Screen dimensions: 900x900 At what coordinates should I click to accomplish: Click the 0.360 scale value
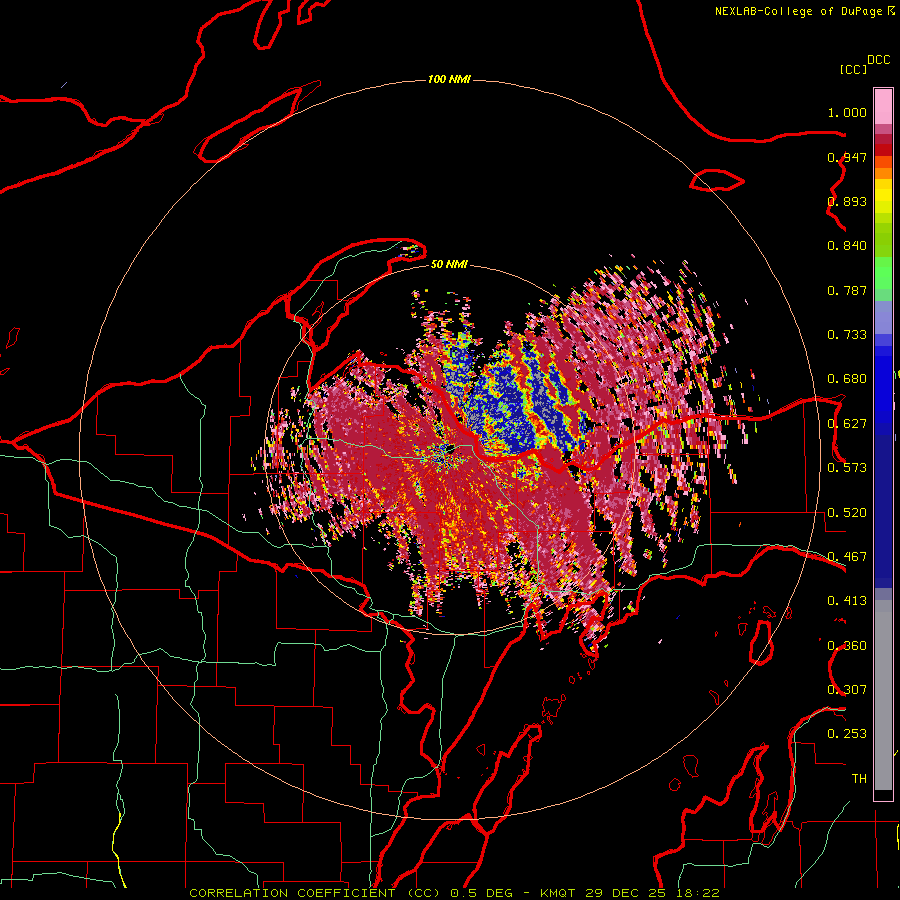click(847, 646)
